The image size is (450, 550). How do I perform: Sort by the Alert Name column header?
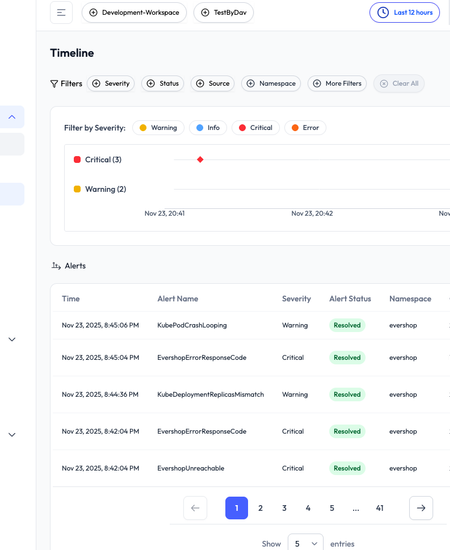(178, 299)
